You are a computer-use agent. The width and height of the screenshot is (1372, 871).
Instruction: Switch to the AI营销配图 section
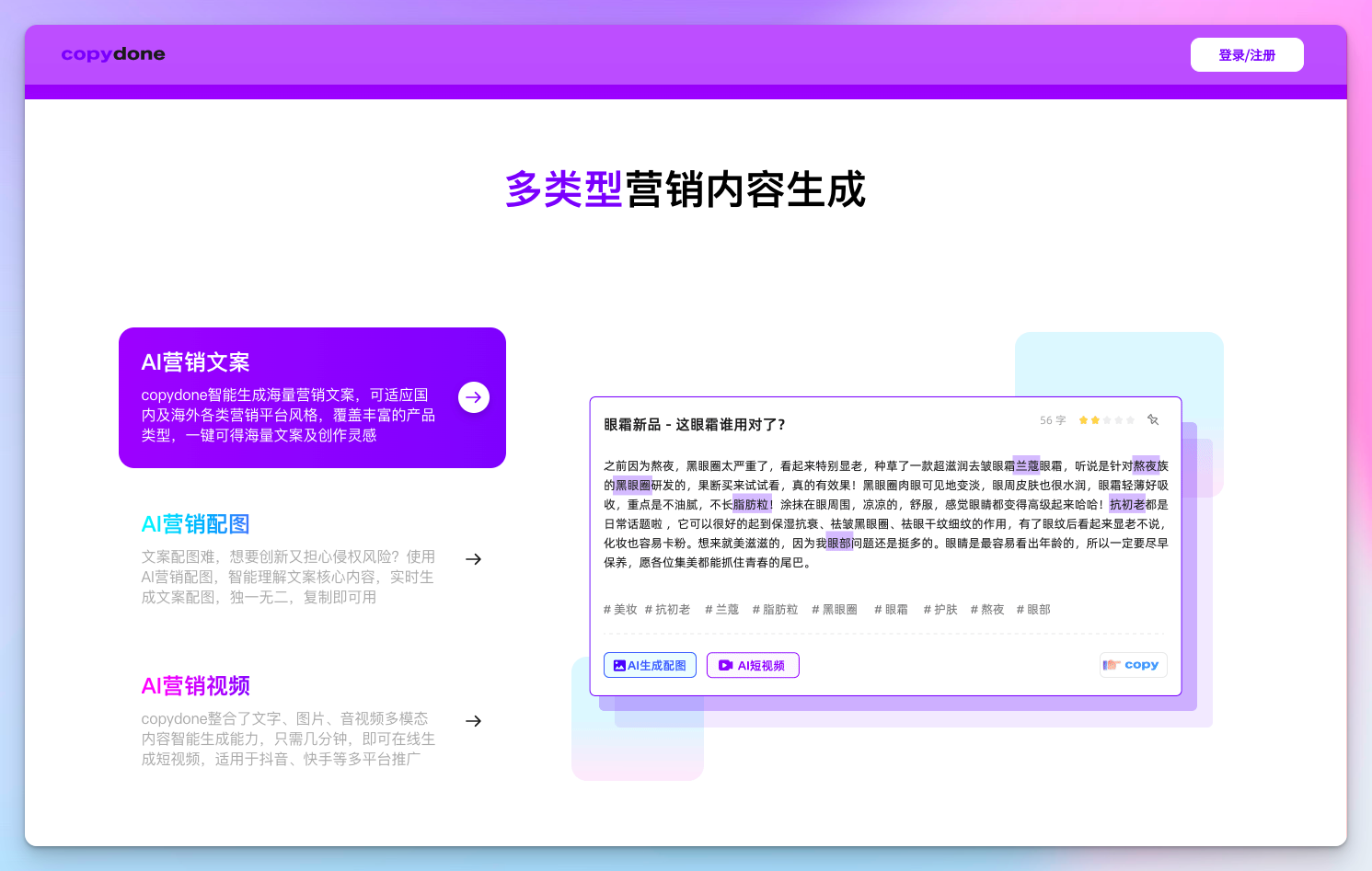pyautogui.click(x=194, y=523)
